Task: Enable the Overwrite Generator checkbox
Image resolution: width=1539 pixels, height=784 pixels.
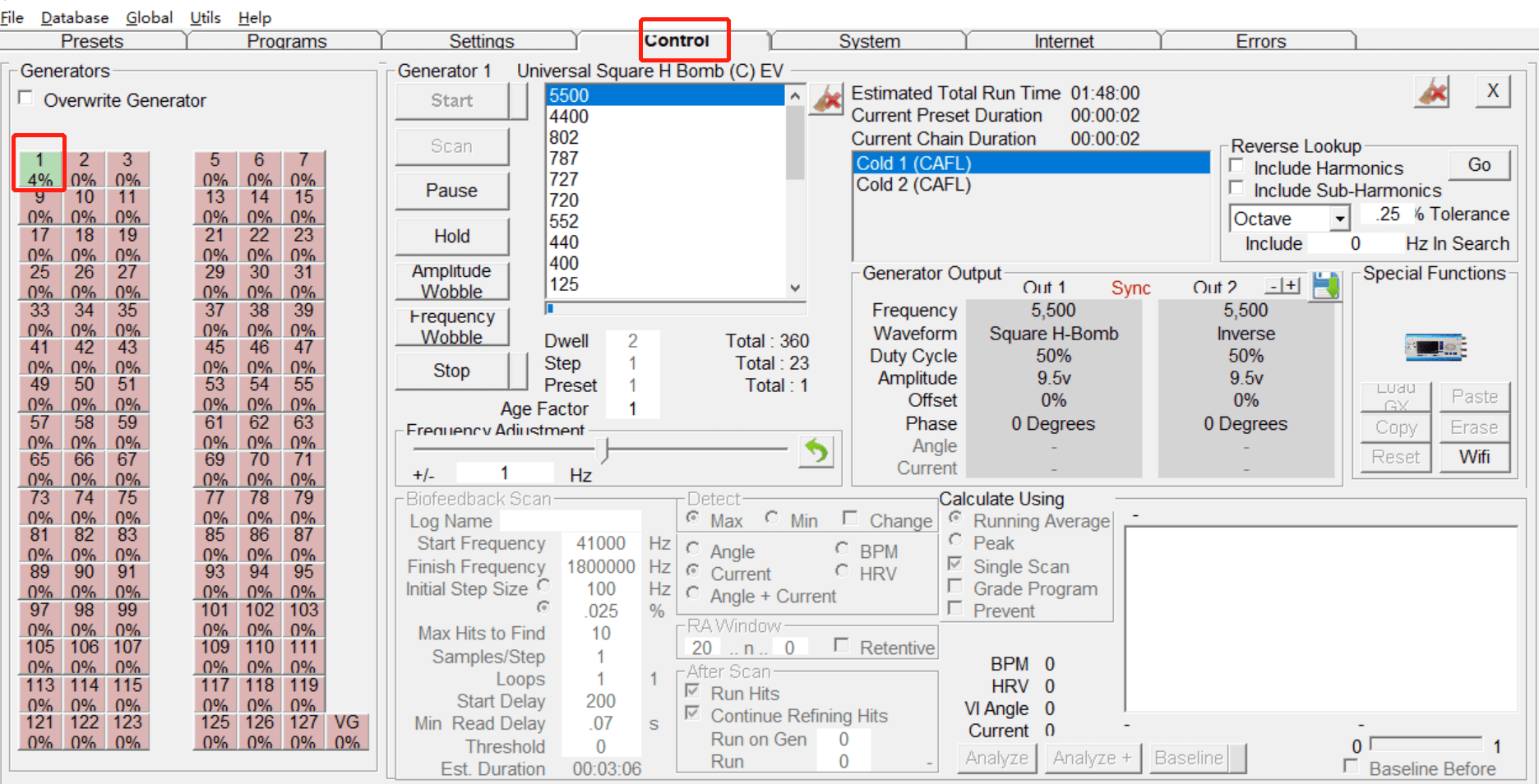Action: [x=26, y=99]
